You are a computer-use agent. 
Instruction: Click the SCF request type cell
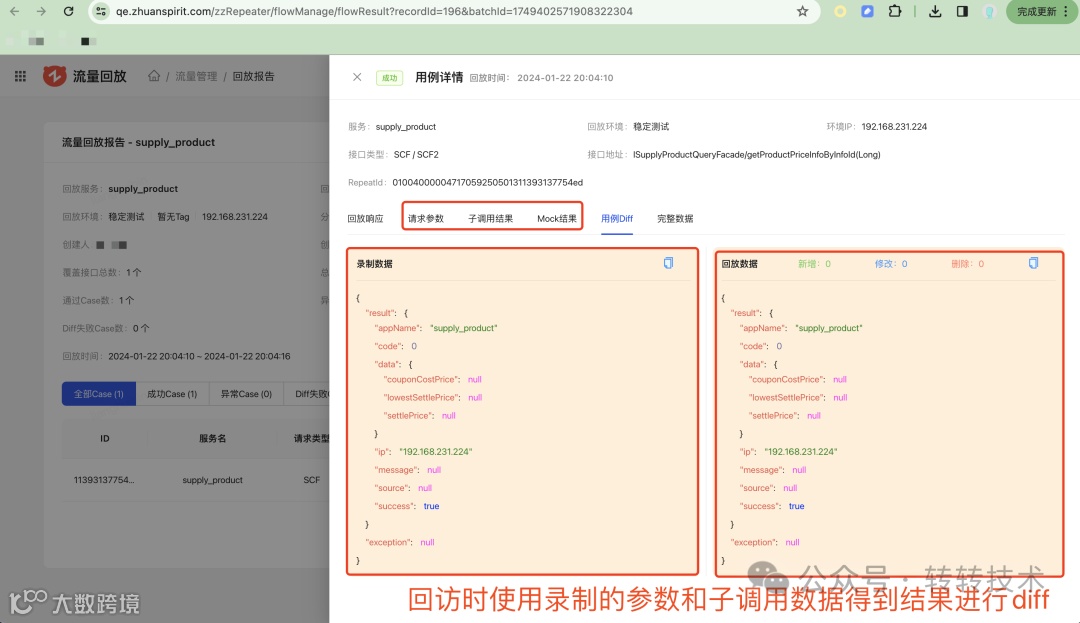(x=311, y=480)
